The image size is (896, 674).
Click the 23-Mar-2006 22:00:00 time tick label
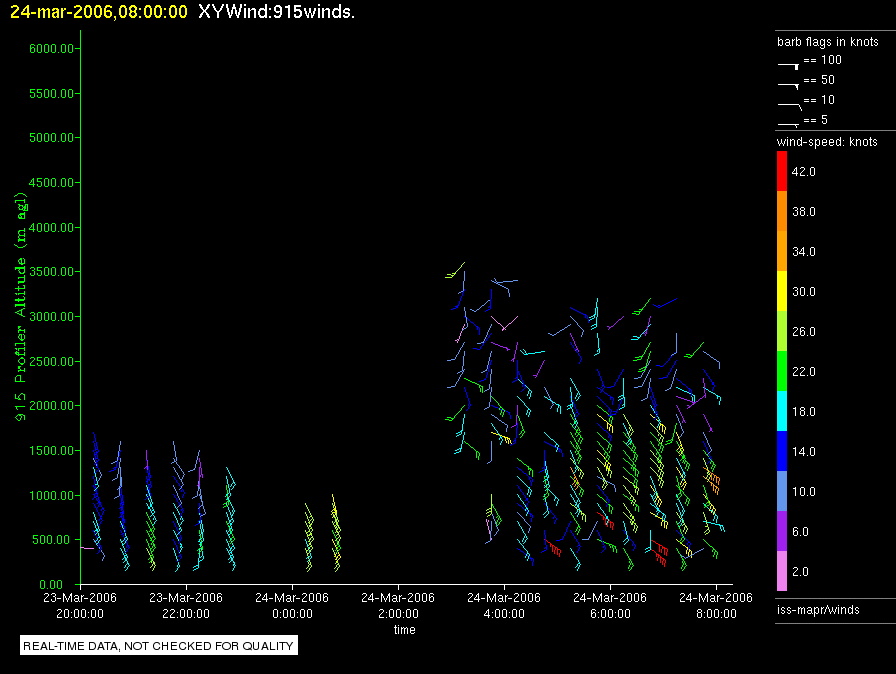click(x=186, y=604)
